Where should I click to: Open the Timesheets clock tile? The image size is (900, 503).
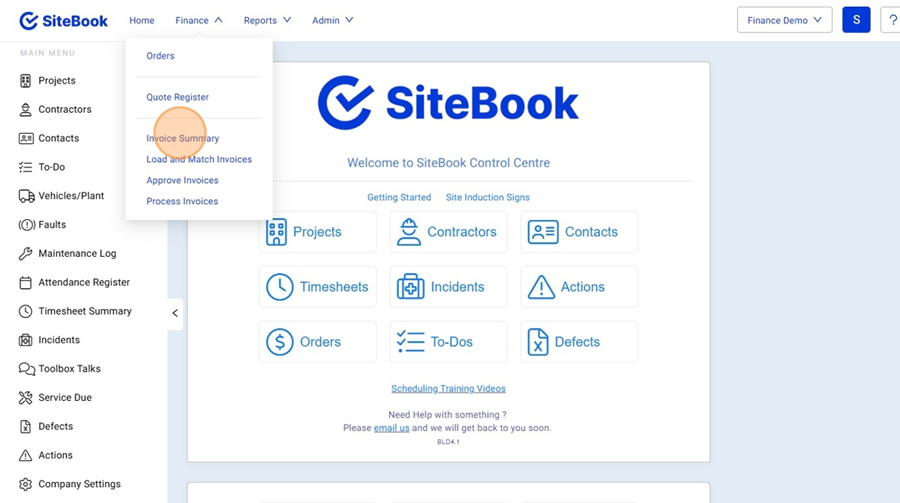(317, 287)
